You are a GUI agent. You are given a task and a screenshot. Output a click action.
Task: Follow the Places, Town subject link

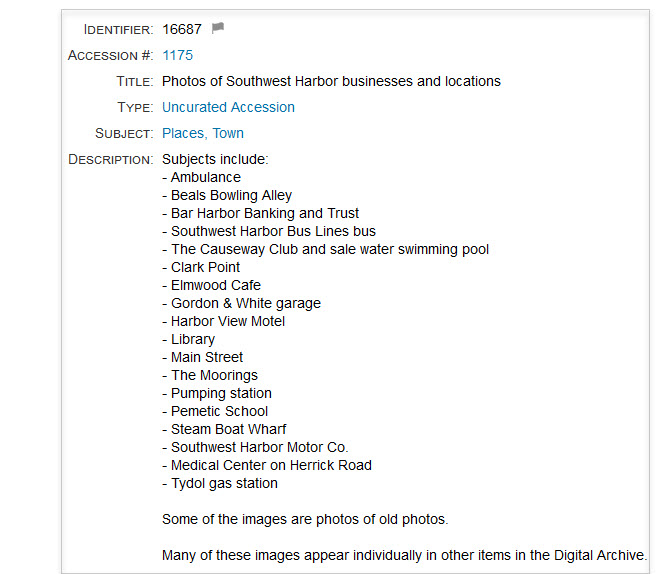(x=203, y=133)
